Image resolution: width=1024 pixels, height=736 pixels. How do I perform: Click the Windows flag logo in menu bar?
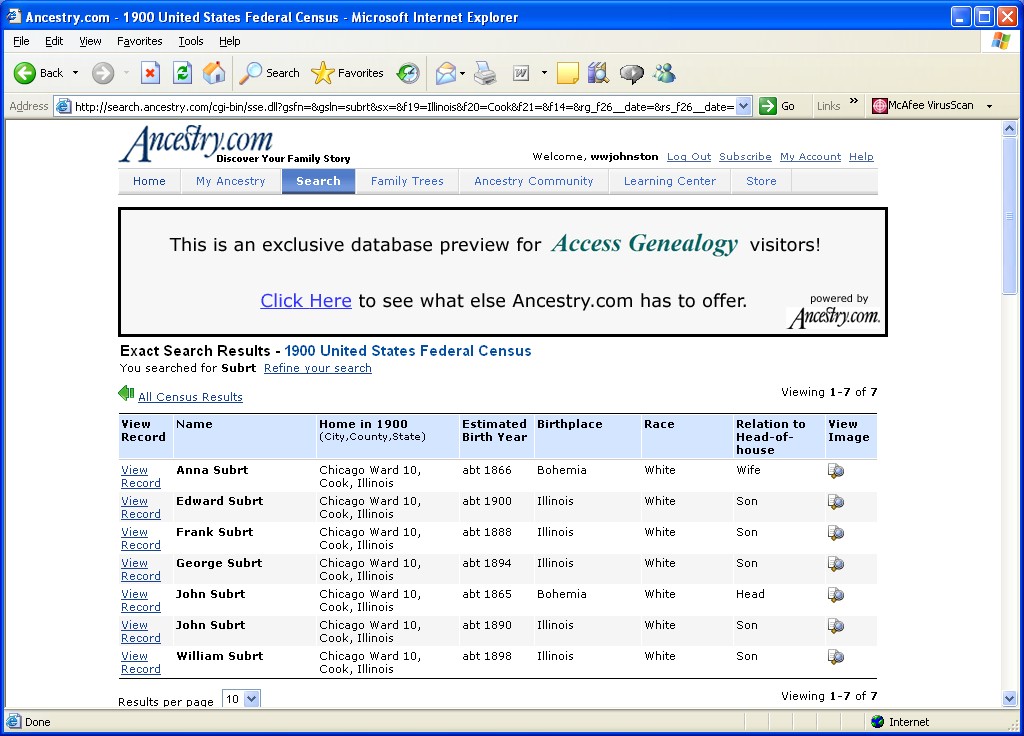click(x=1000, y=41)
